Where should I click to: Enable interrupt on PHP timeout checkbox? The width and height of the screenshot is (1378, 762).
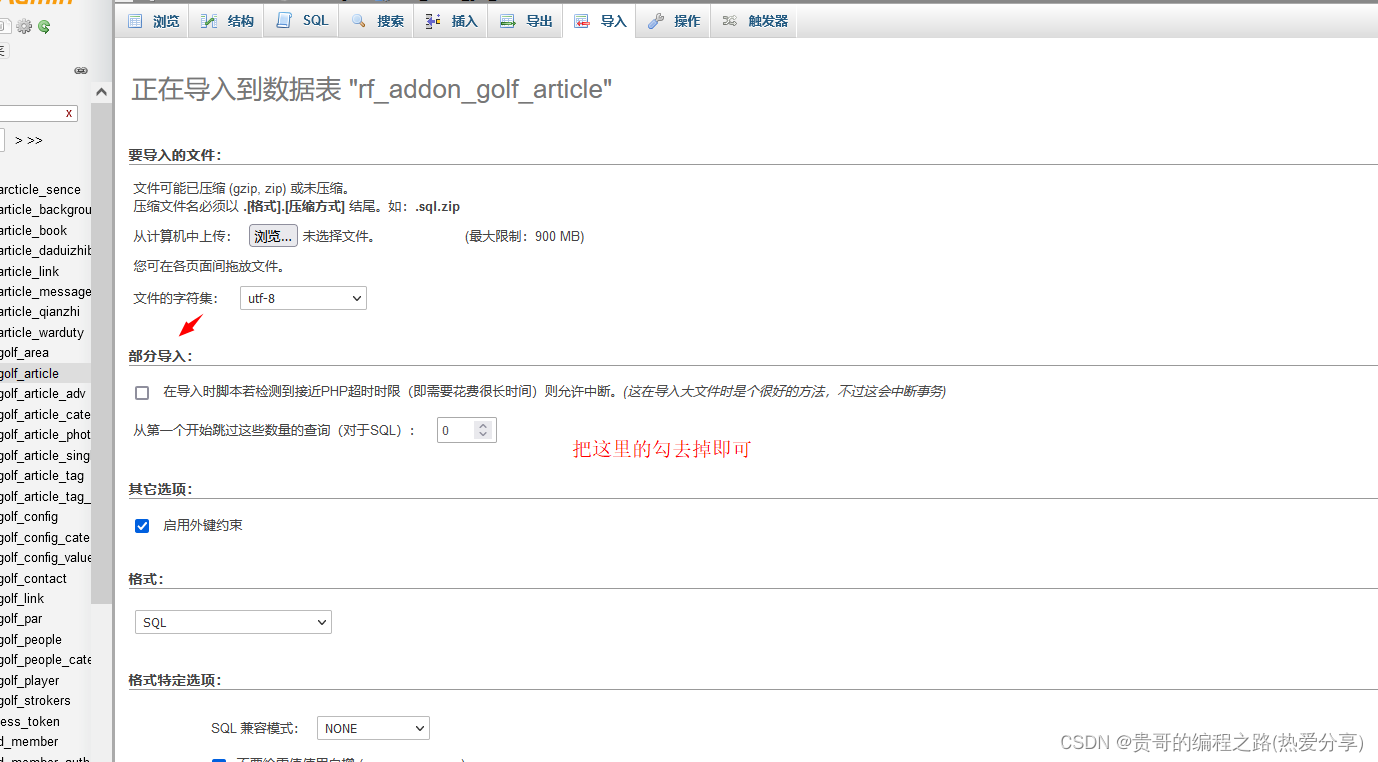pos(141,392)
